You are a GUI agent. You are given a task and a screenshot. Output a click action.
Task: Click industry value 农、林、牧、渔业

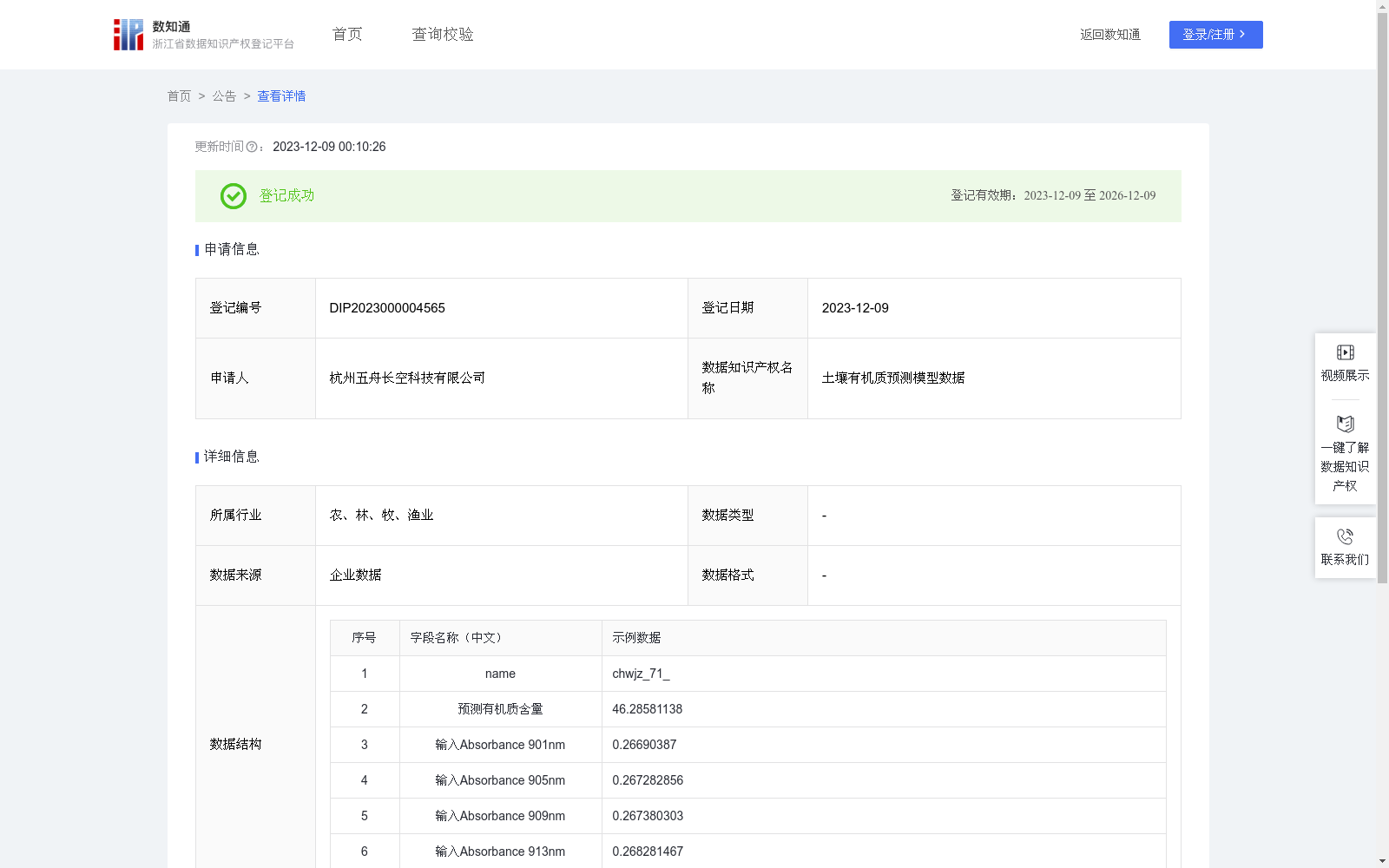coord(381,516)
